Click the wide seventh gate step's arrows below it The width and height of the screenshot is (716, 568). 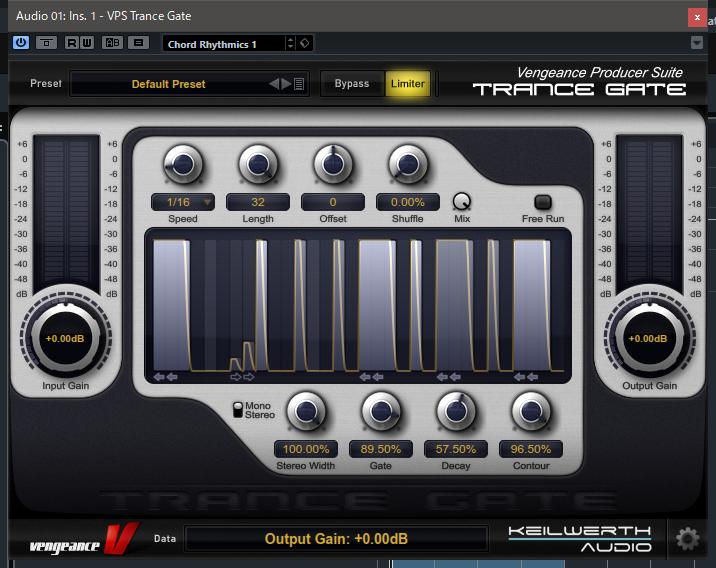pyautogui.click(x=448, y=377)
